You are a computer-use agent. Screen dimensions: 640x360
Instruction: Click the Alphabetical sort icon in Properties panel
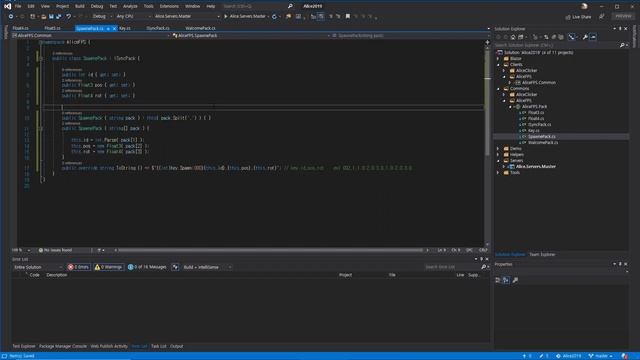[506, 280]
